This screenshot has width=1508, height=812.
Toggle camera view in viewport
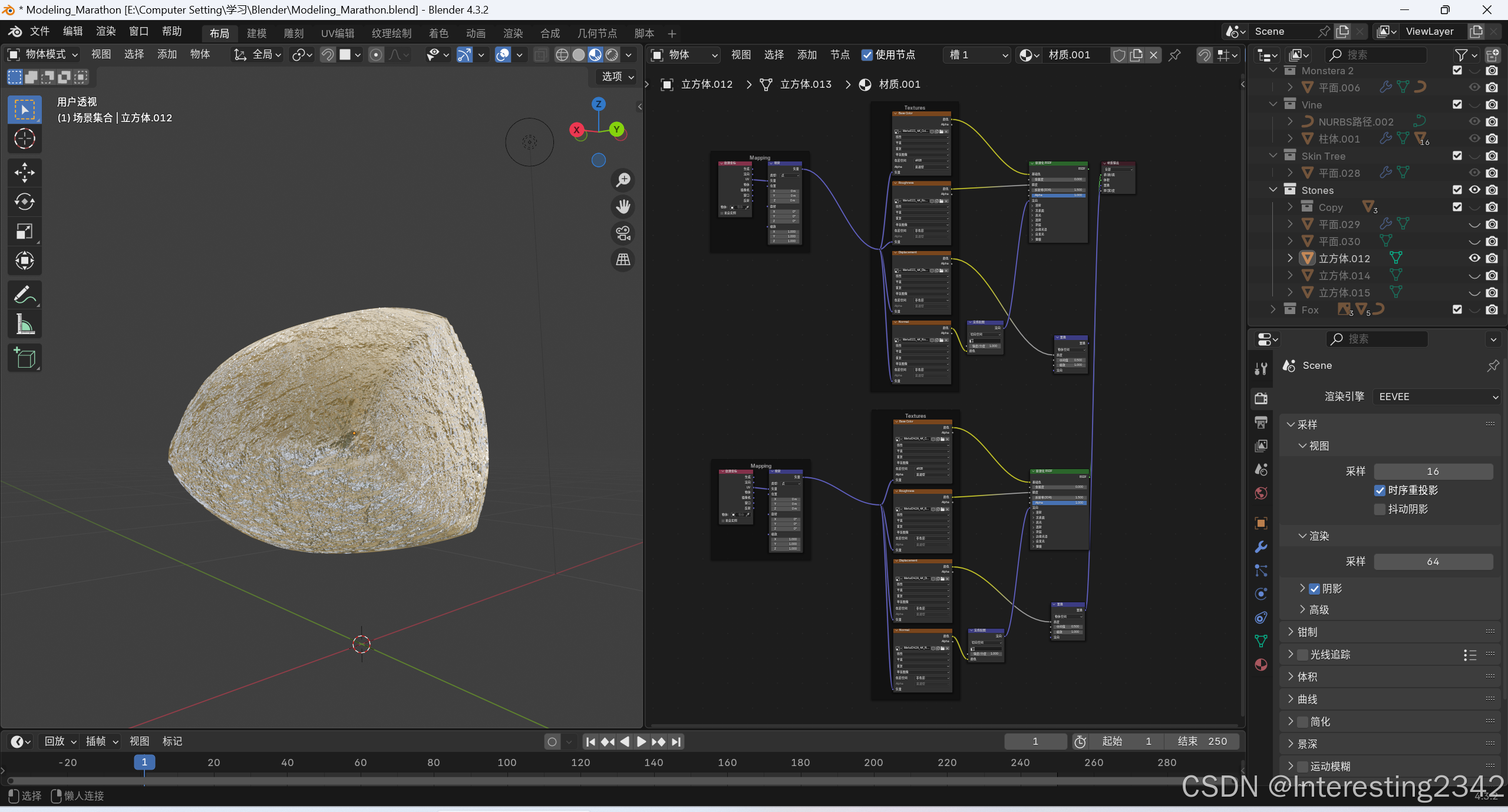click(623, 233)
